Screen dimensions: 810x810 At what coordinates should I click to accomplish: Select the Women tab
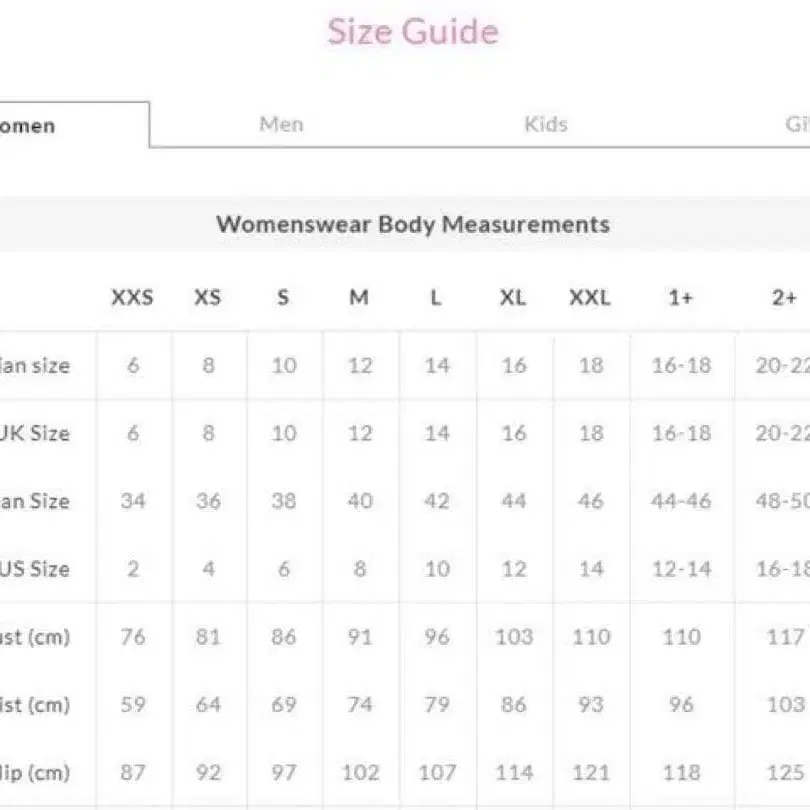coord(30,126)
